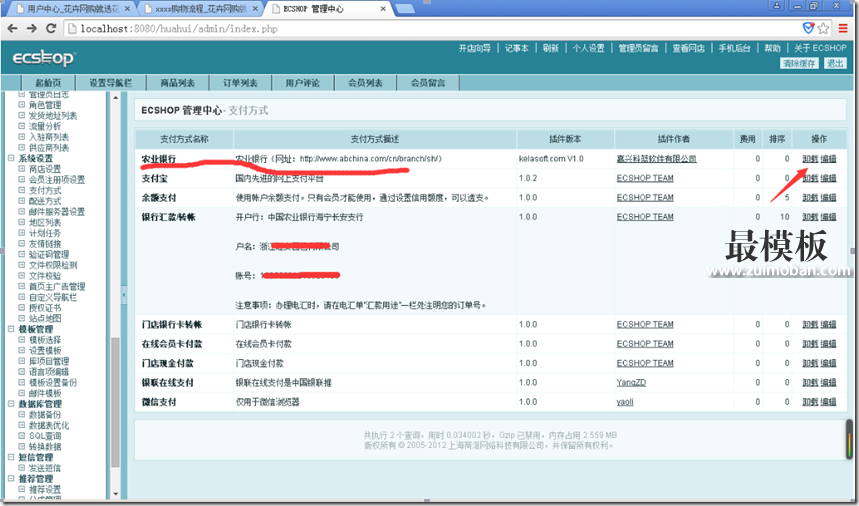The image size is (859, 506).
Task: Collapse the 模板管理 tree group
Action: click(x=11, y=329)
